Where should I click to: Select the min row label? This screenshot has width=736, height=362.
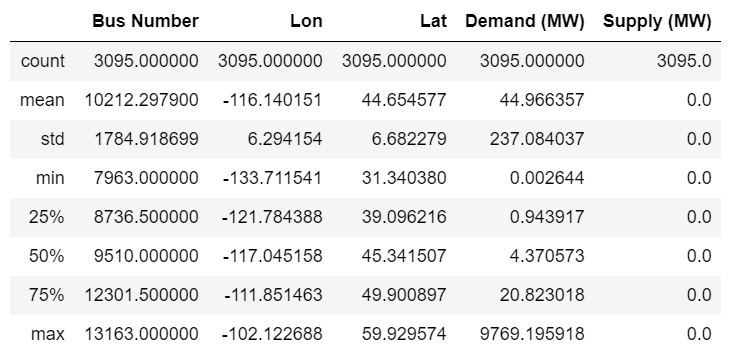pos(50,178)
